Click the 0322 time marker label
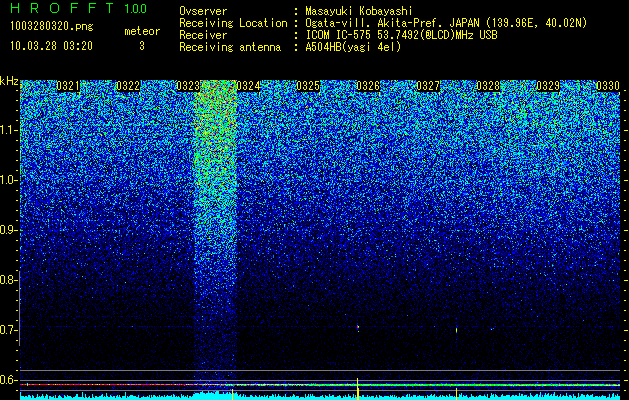Viewport: 629px width, 400px height. pos(128,86)
